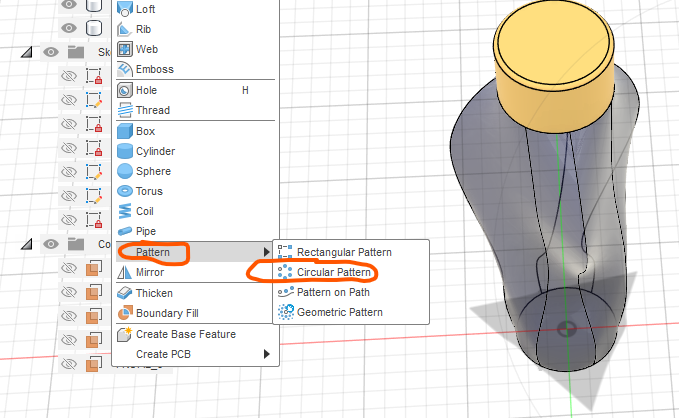679x418 pixels.
Task: Click the Coil icon
Action: pos(125,211)
